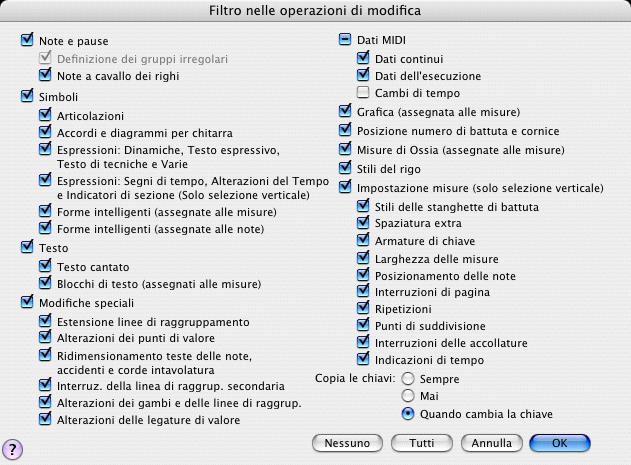Viewport: 631px width, 465px height.
Task: Uncheck the Stili del rigo checkbox
Action: [345, 168]
